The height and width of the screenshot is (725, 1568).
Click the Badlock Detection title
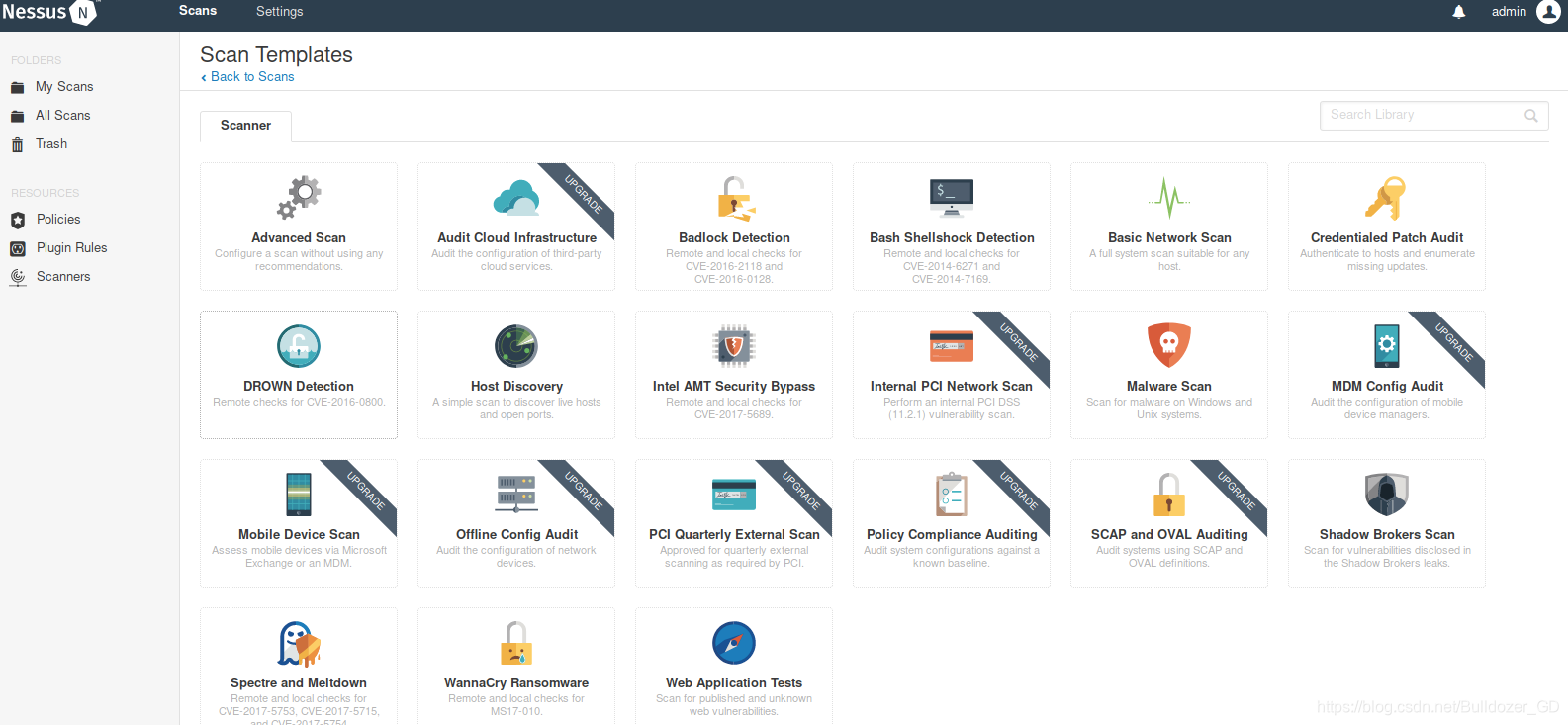pyautogui.click(x=734, y=238)
